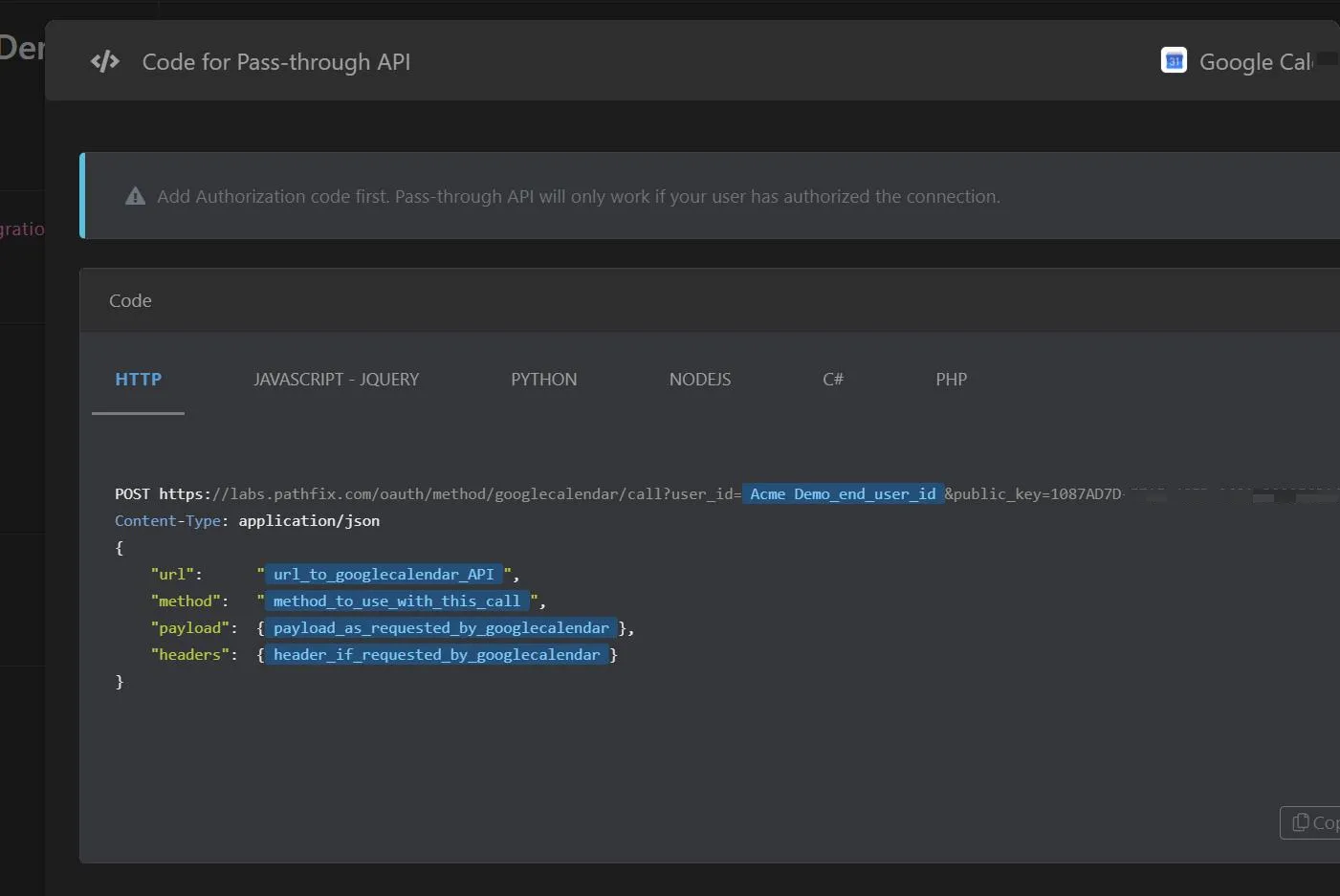Click the code brackets icon in header
Image resolution: width=1340 pixels, height=896 pixels.
point(105,62)
